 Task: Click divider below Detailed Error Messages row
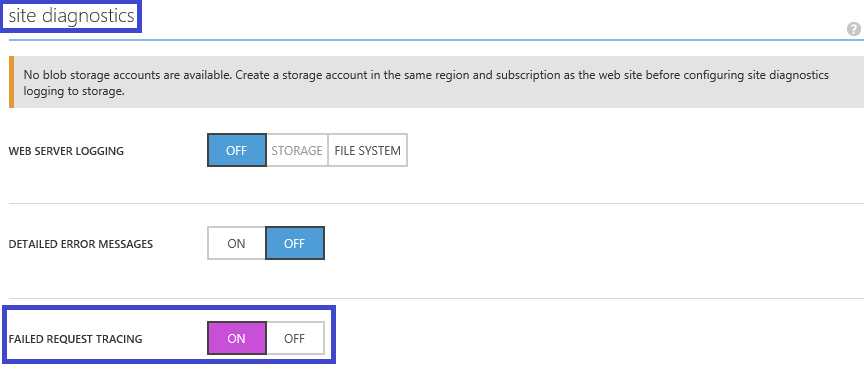pos(435,299)
